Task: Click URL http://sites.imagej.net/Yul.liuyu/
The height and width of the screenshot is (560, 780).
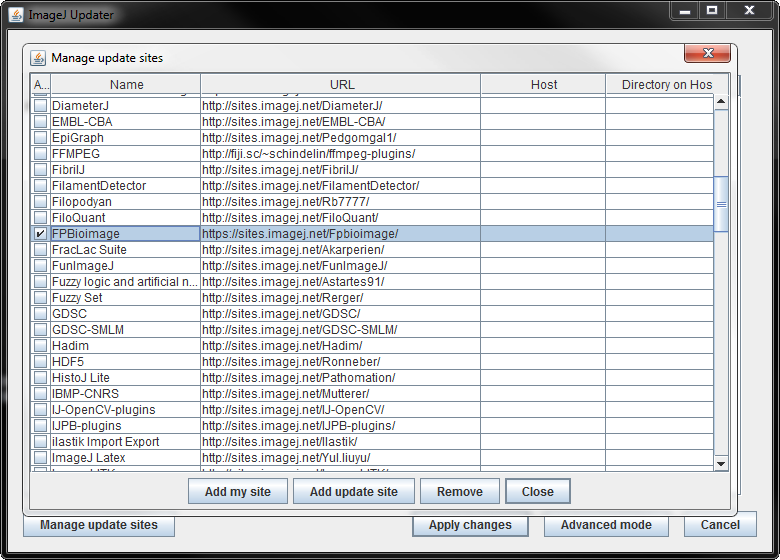Action: coord(341,458)
